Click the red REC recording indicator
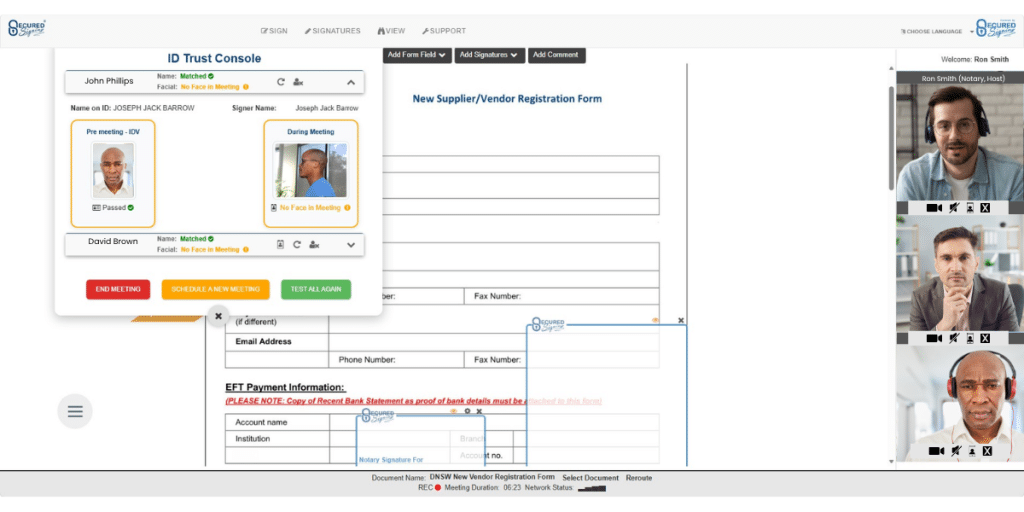Viewport: 1024px width, 512px height. [x=438, y=488]
